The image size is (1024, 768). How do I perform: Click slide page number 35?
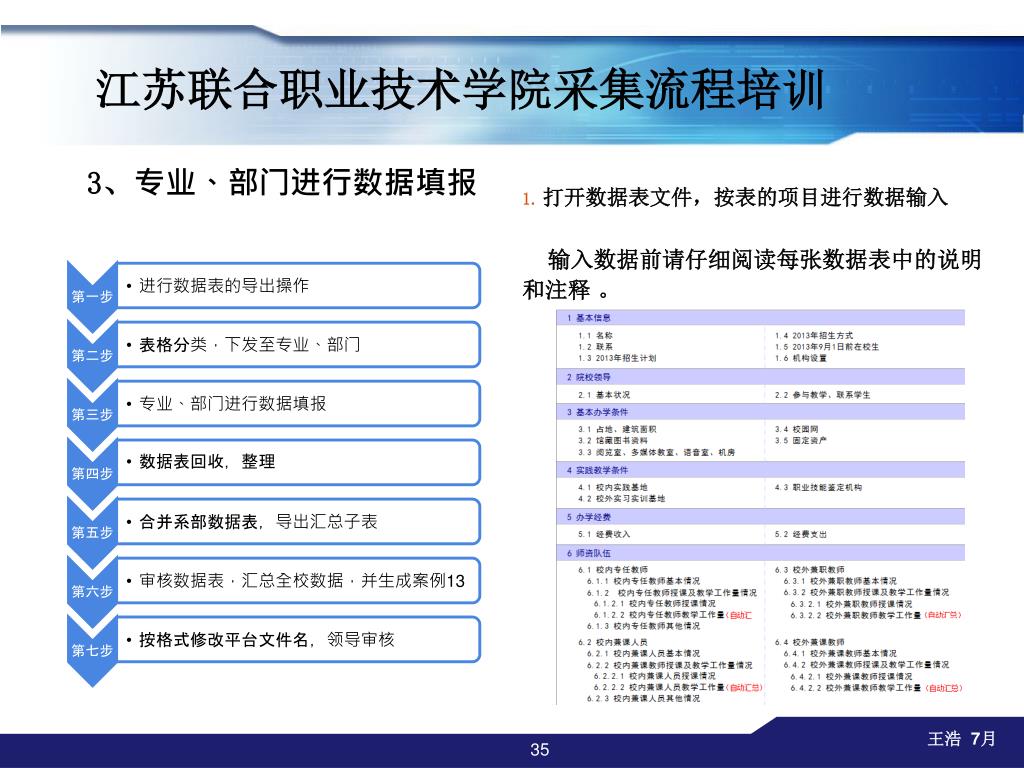pos(539,750)
